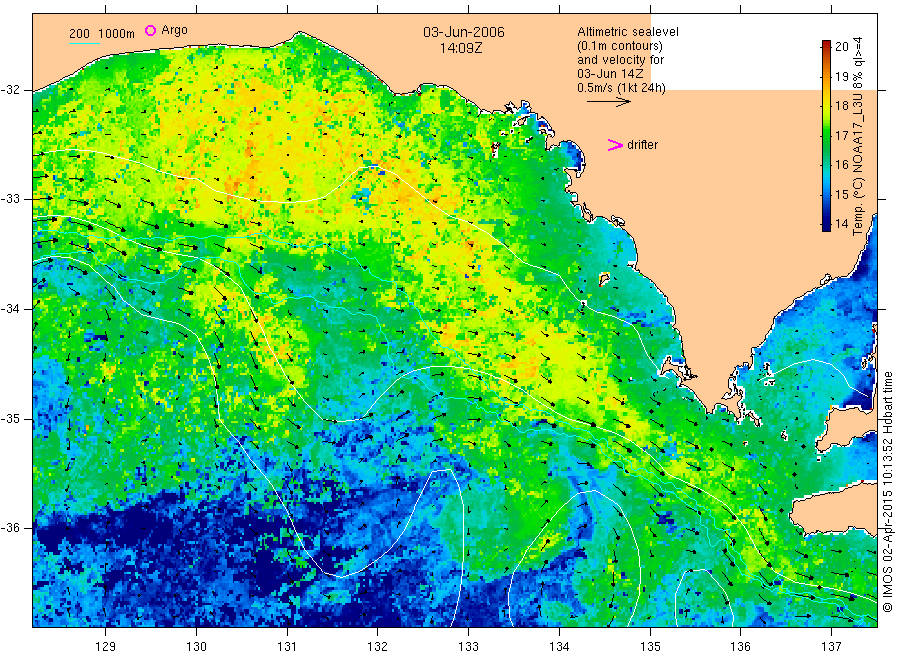The height and width of the screenshot is (660, 900).
Task: Click the '(0.1m contours)' legend line
Action: [x=620, y=46]
